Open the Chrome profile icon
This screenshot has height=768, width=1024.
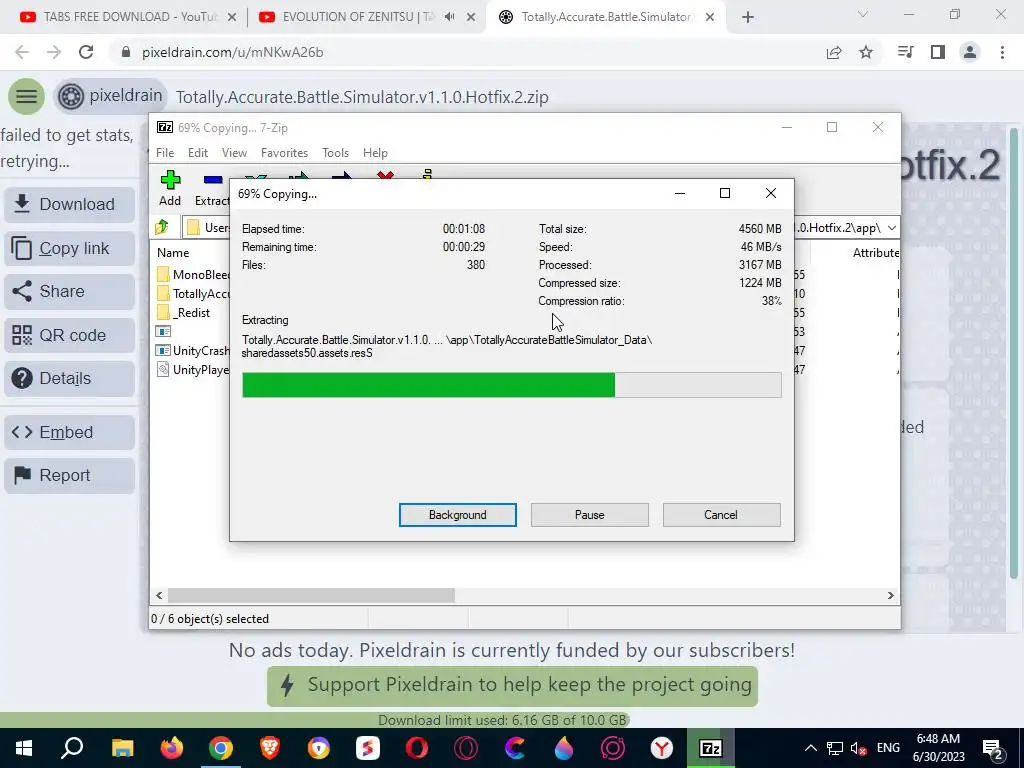(x=970, y=52)
